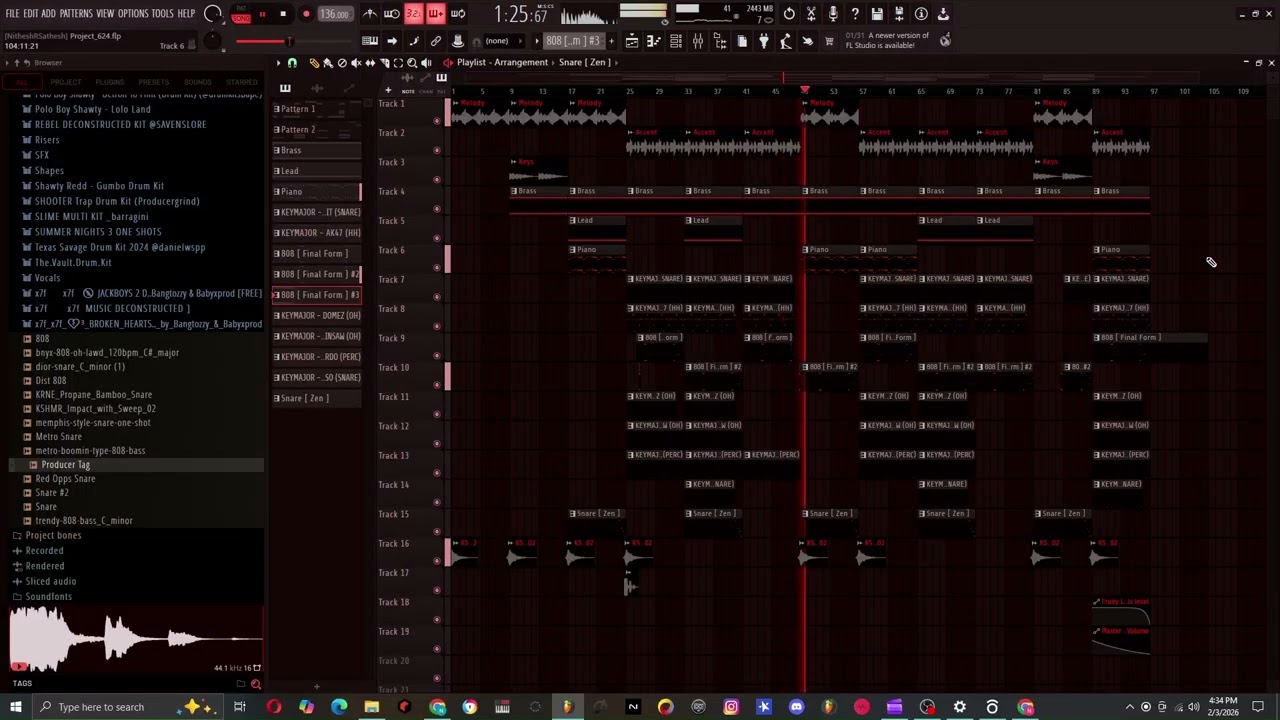
Task: Open the EDIT menu
Action: click(31, 14)
